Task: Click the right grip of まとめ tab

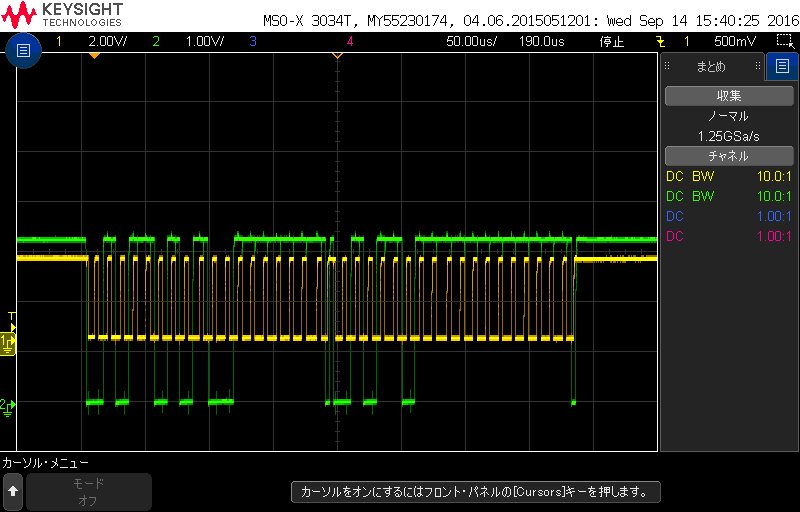Action: [758, 66]
